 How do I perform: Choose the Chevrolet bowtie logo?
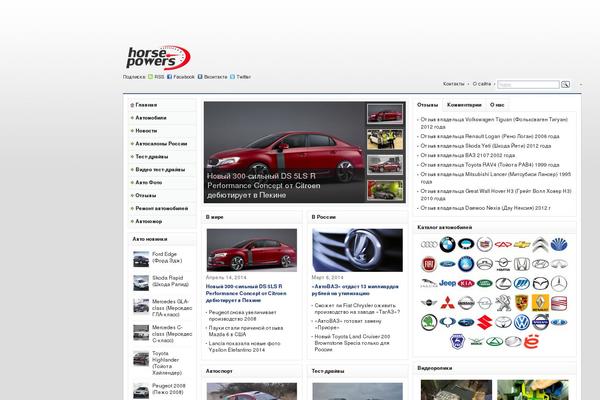tap(522, 245)
